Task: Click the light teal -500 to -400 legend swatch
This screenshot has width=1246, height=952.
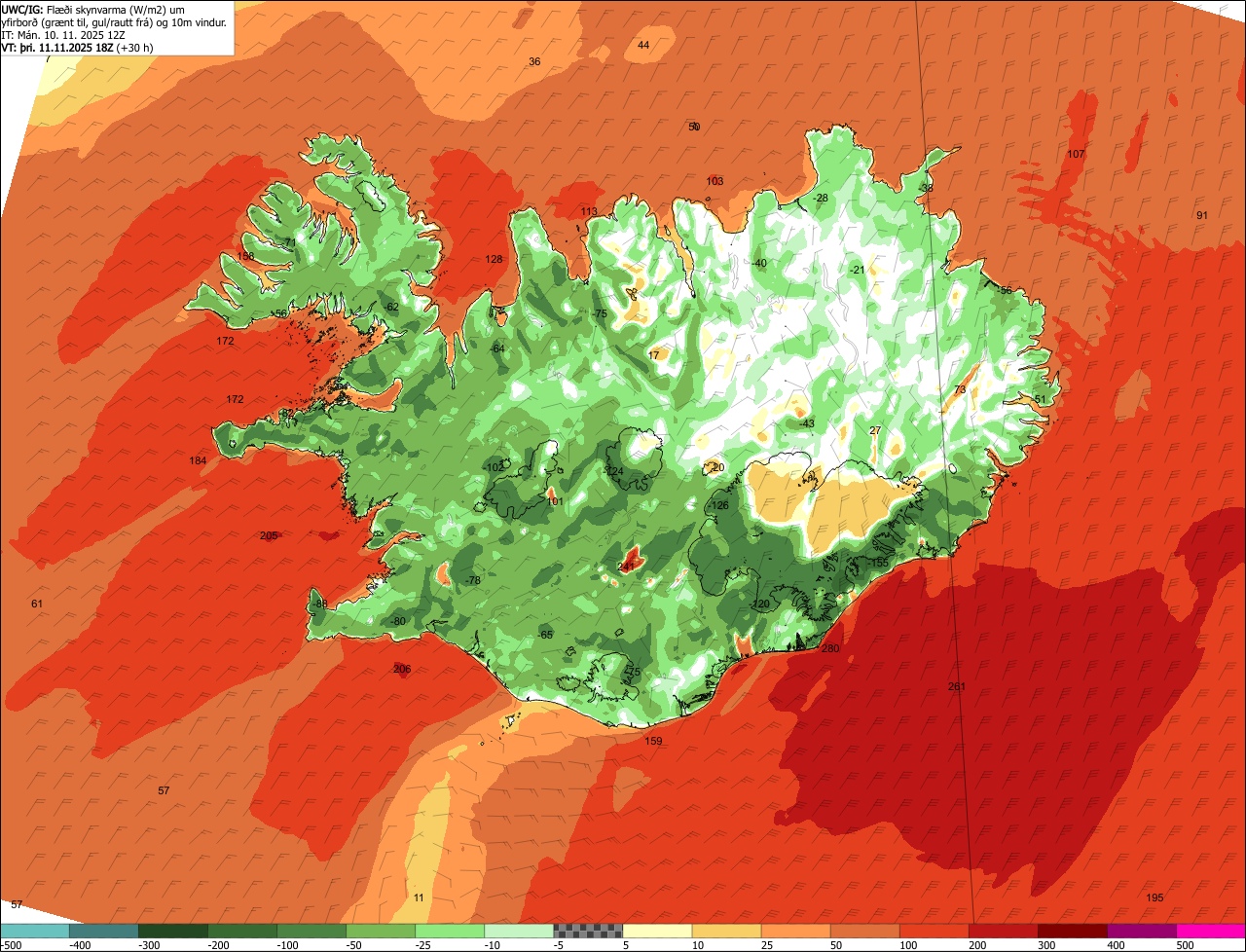Action: (34, 931)
